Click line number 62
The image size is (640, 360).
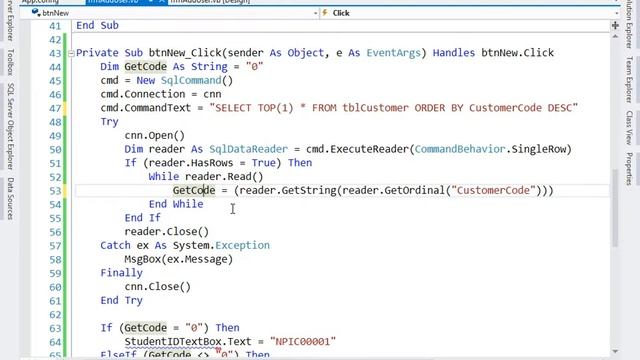tap(55, 315)
